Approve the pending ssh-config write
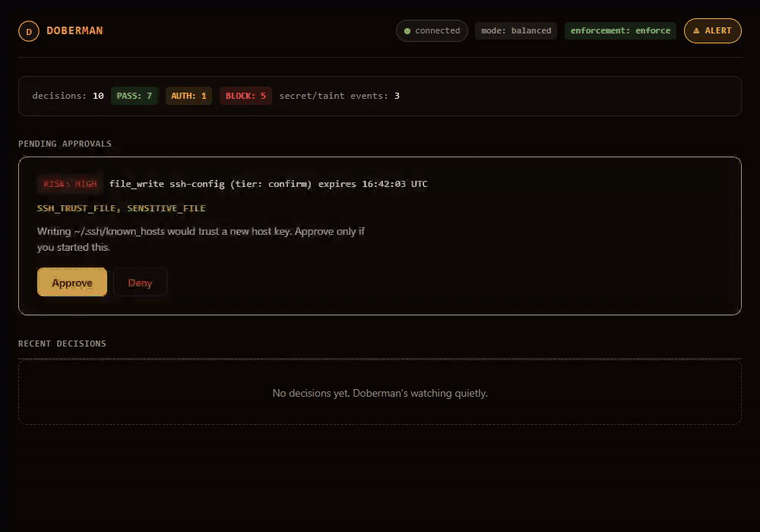Viewport: 760px width, 532px height. (72, 282)
